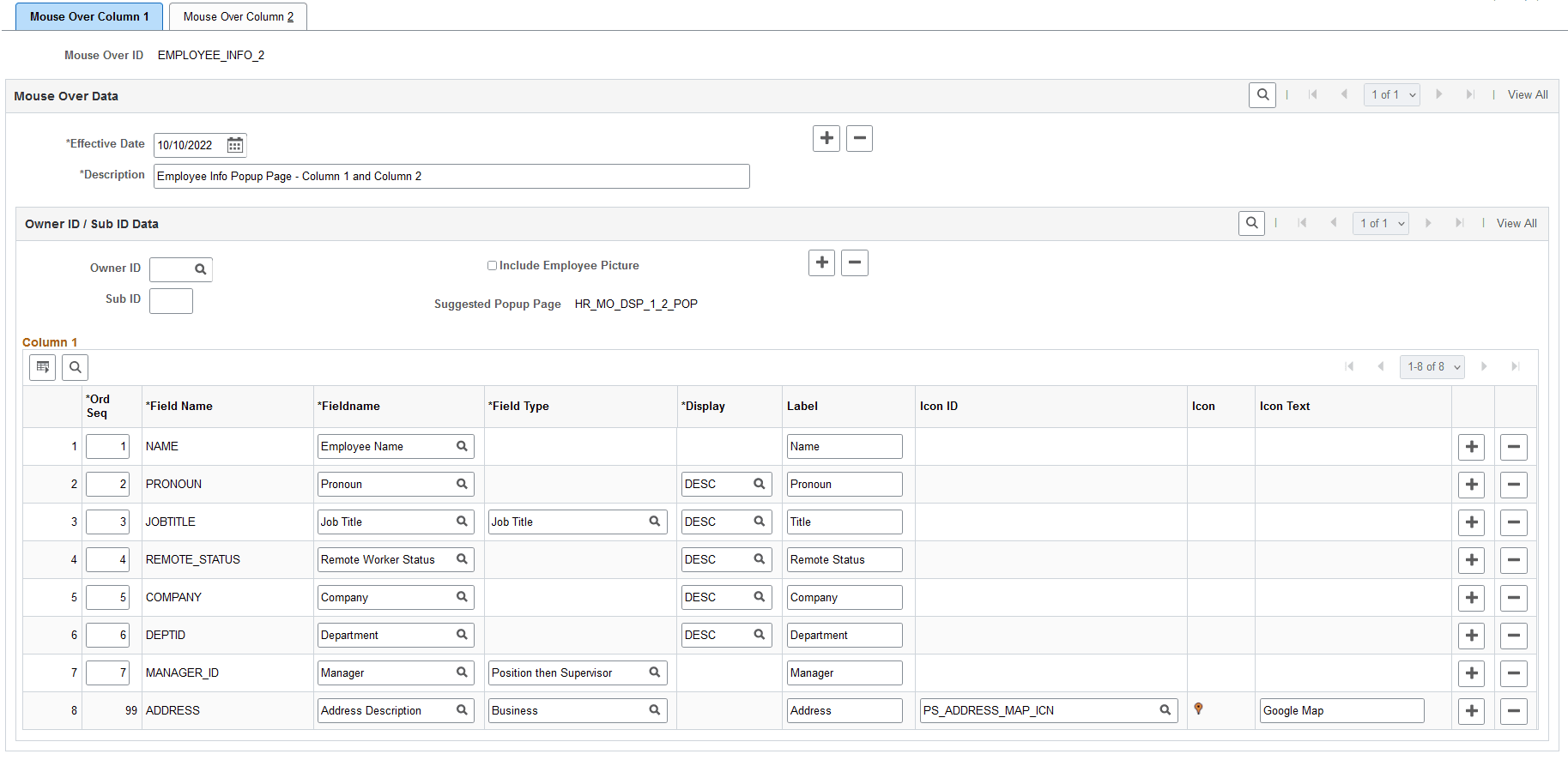Edit the Label field containing Remote Status
Screen dimensions: 1568x760
(845, 560)
